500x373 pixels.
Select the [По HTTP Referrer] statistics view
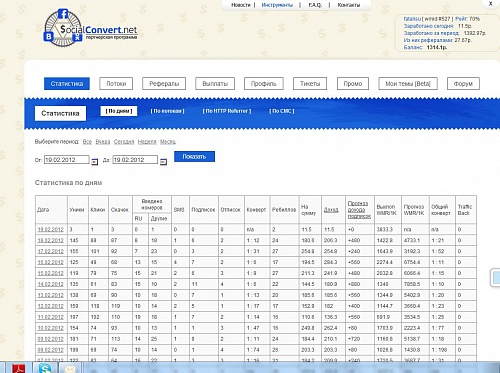tap(227, 111)
